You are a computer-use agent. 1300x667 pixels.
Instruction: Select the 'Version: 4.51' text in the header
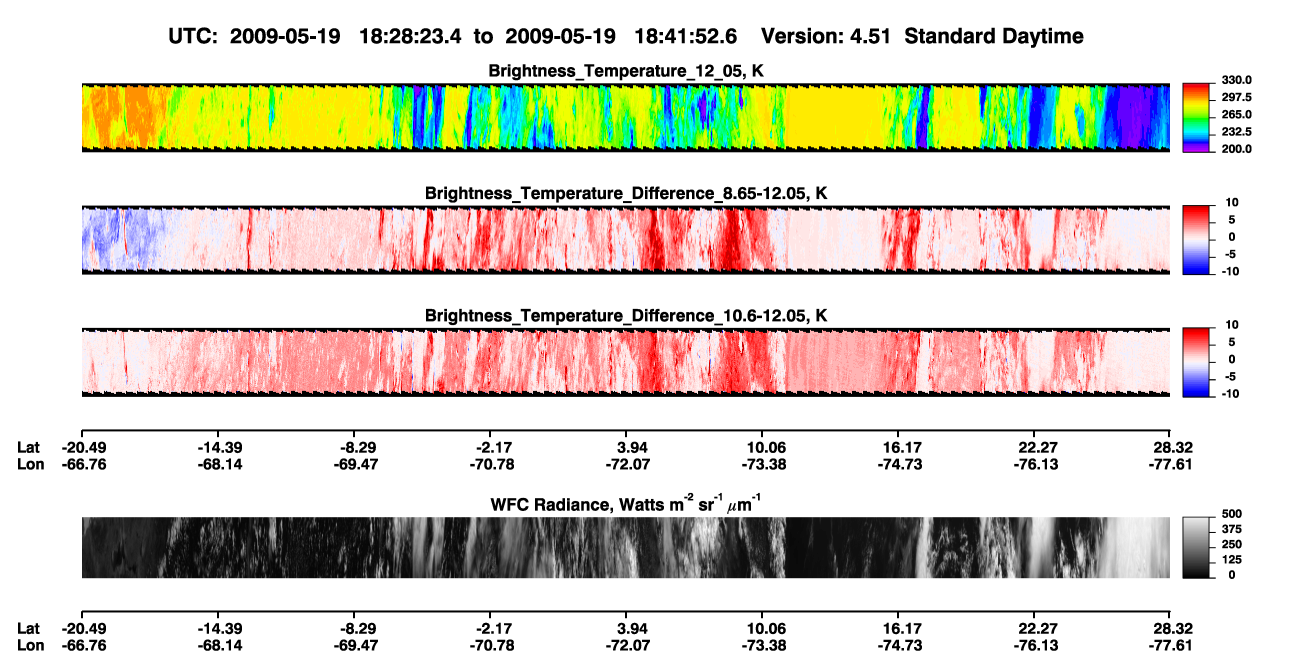(x=827, y=36)
